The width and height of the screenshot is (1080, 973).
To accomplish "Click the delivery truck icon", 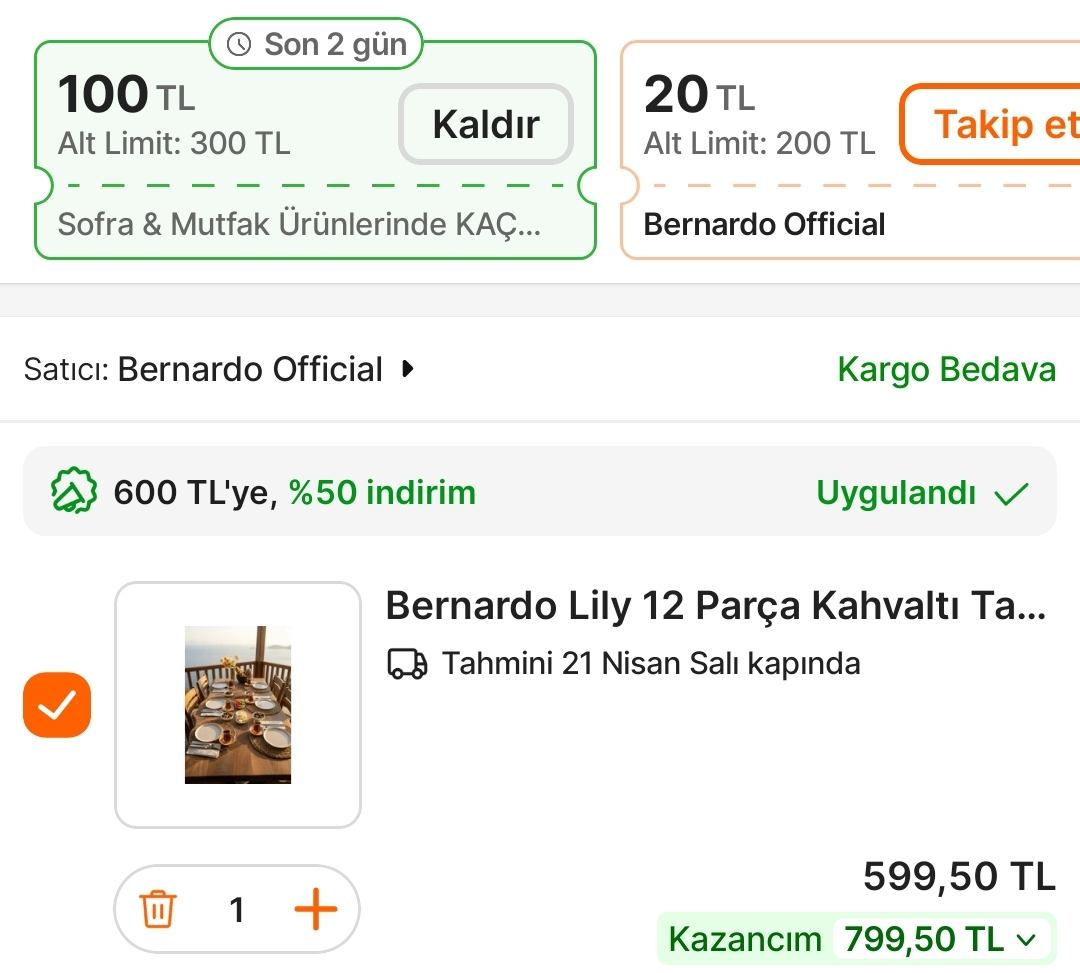I will click(407, 663).
